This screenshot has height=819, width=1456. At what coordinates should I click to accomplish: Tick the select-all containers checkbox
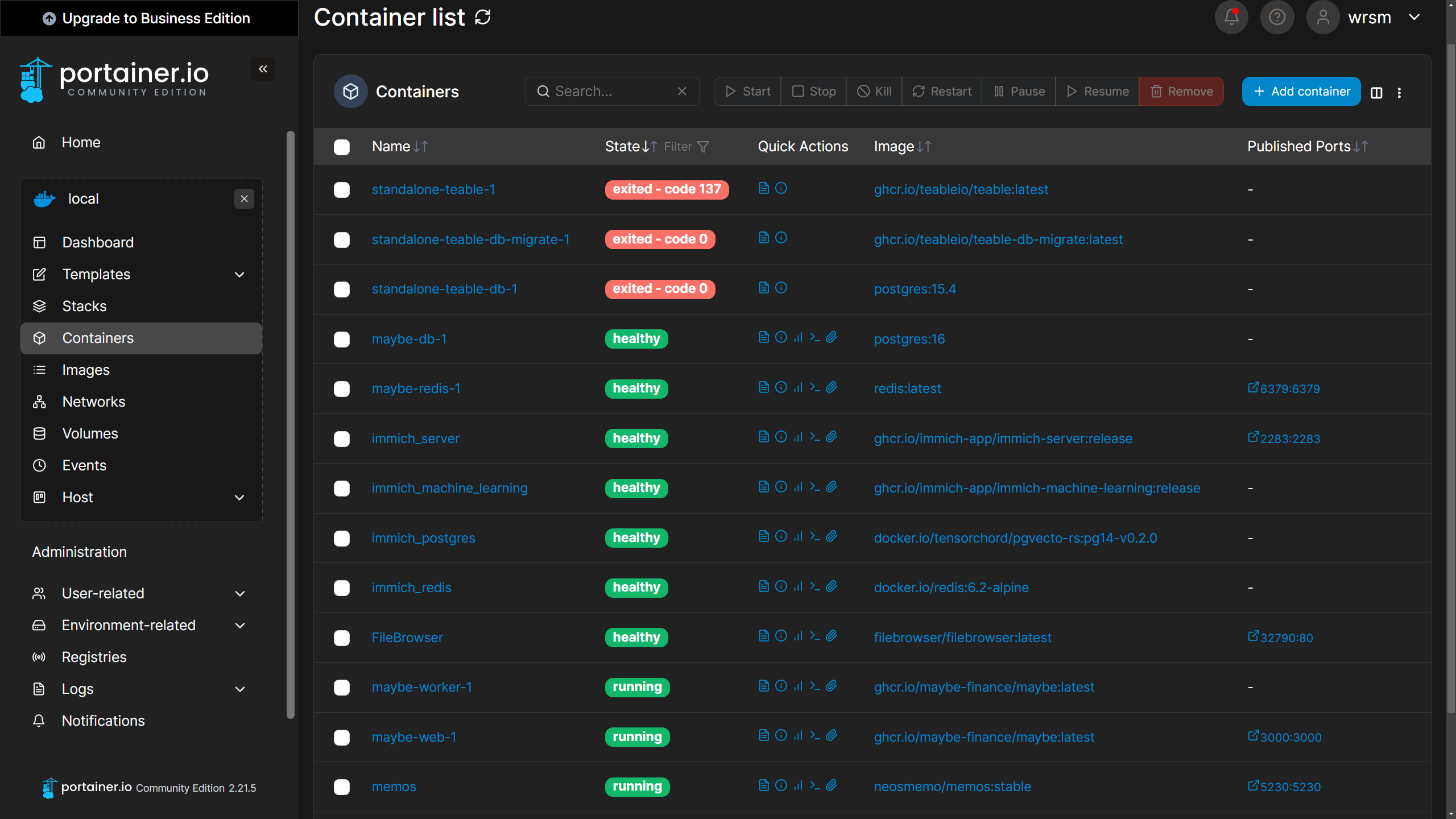pos(342,147)
